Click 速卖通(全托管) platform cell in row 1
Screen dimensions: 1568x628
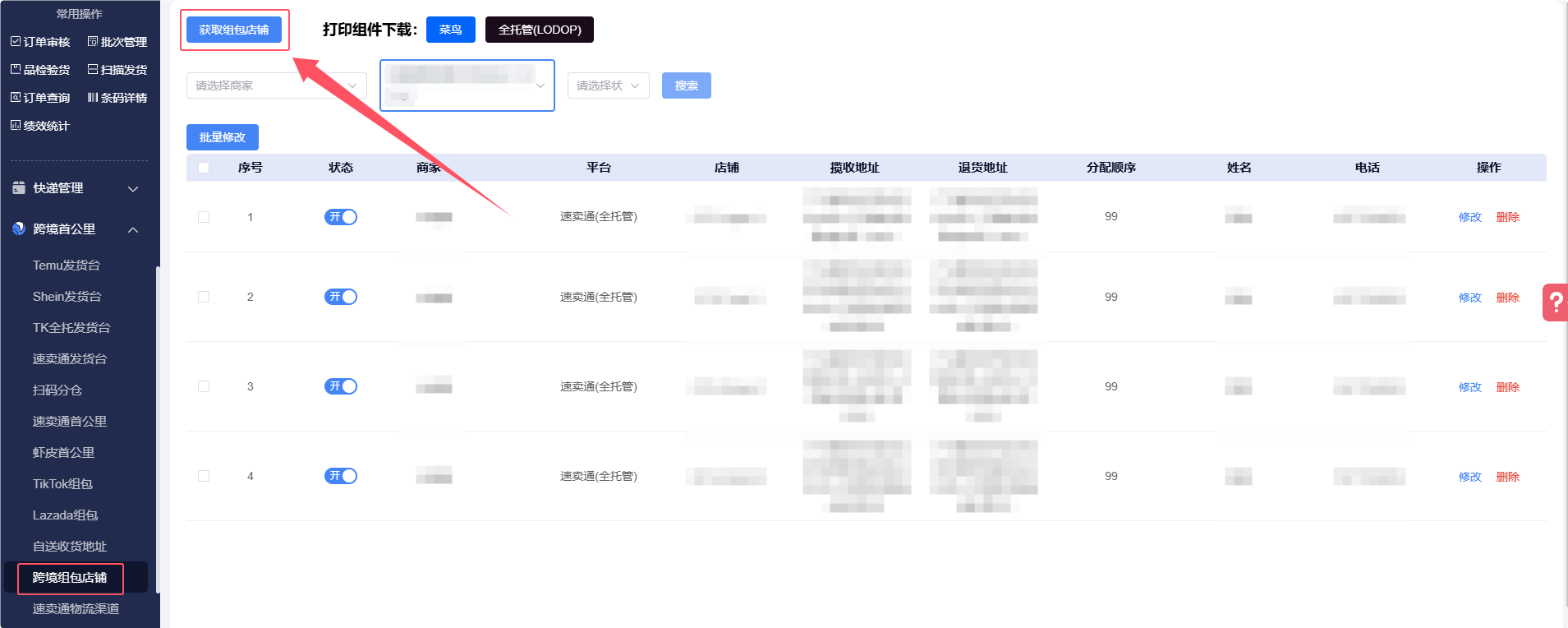599,217
